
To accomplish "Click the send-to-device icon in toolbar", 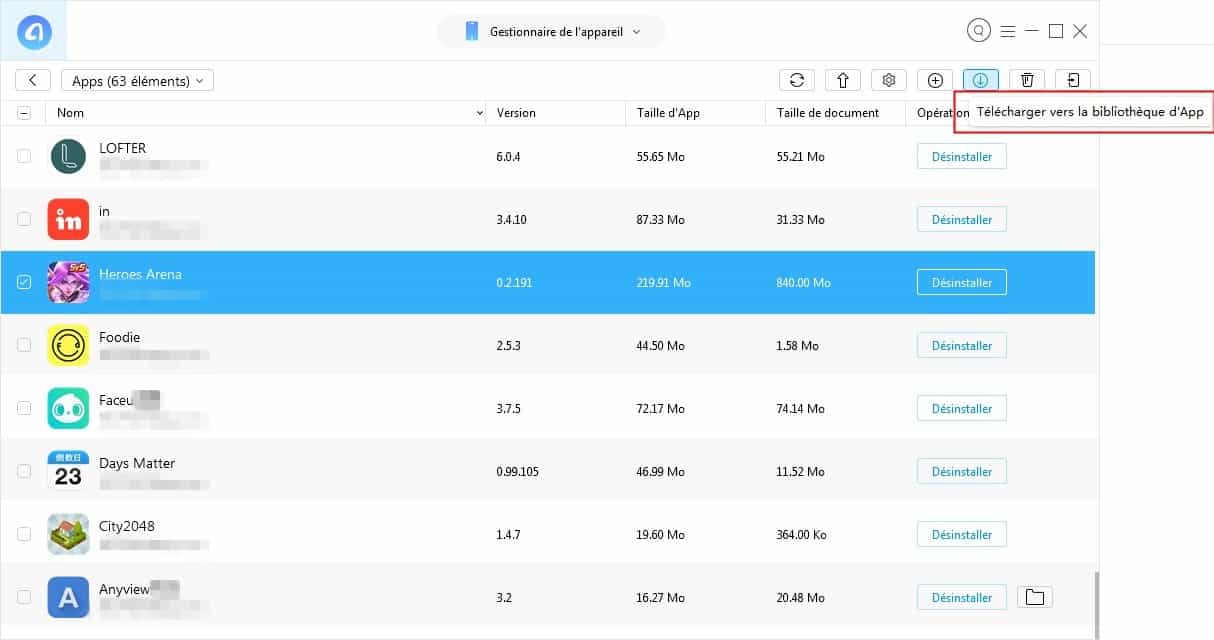I will [1073, 81].
